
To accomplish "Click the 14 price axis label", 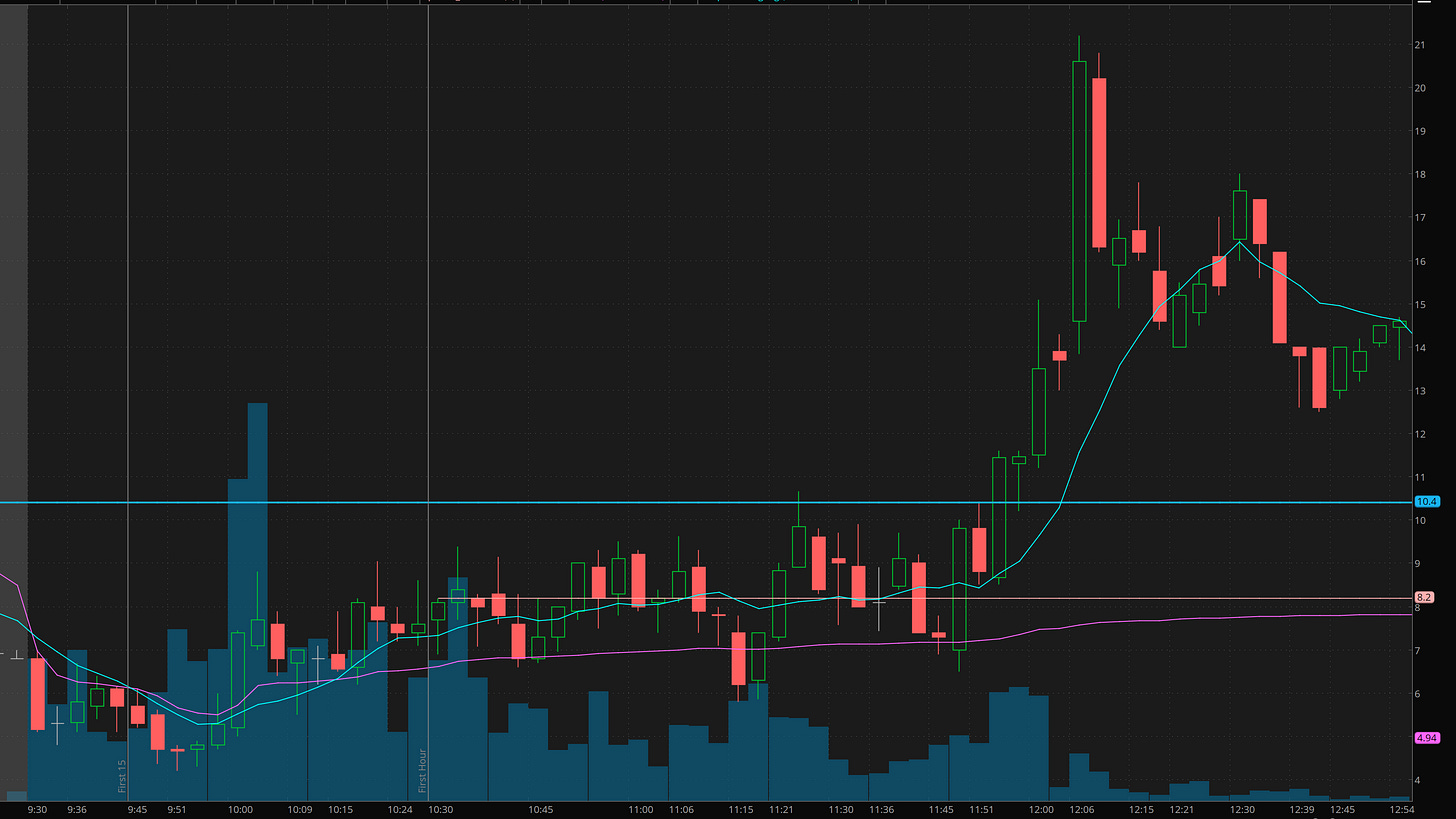I will (x=1419, y=348).
